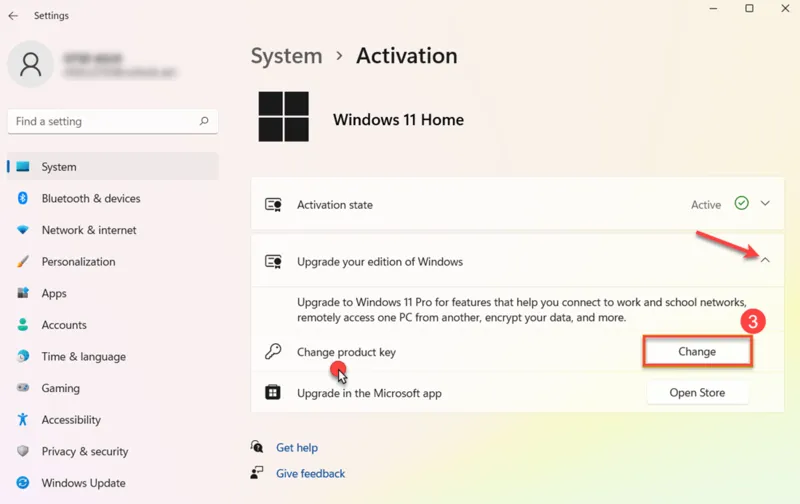Click the Upgrade in the Microsoft app label
800x504 pixels.
pyautogui.click(x=369, y=393)
